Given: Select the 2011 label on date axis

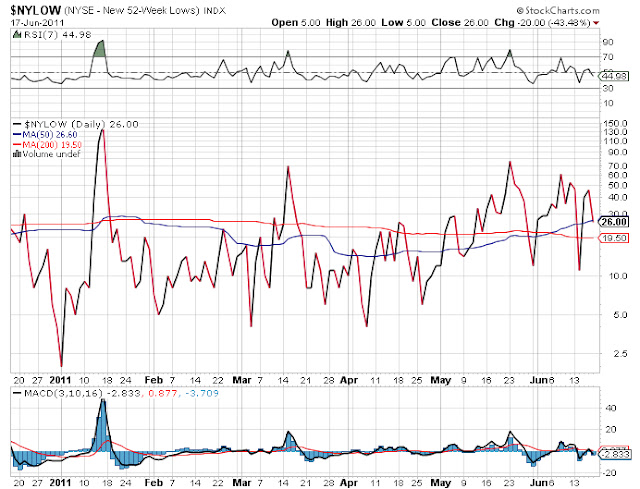Looking at the screenshot, I should pos(60,380).
